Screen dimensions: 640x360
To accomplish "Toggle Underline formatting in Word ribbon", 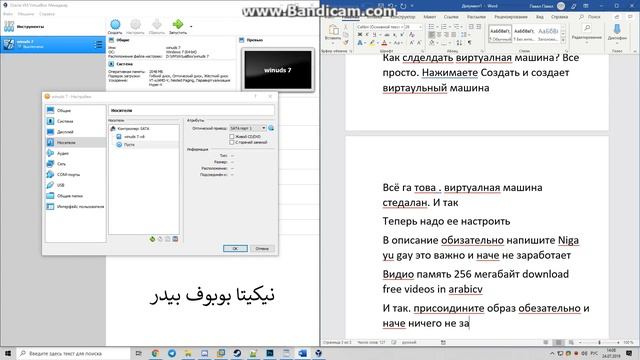I will click(x=374, y=35).
